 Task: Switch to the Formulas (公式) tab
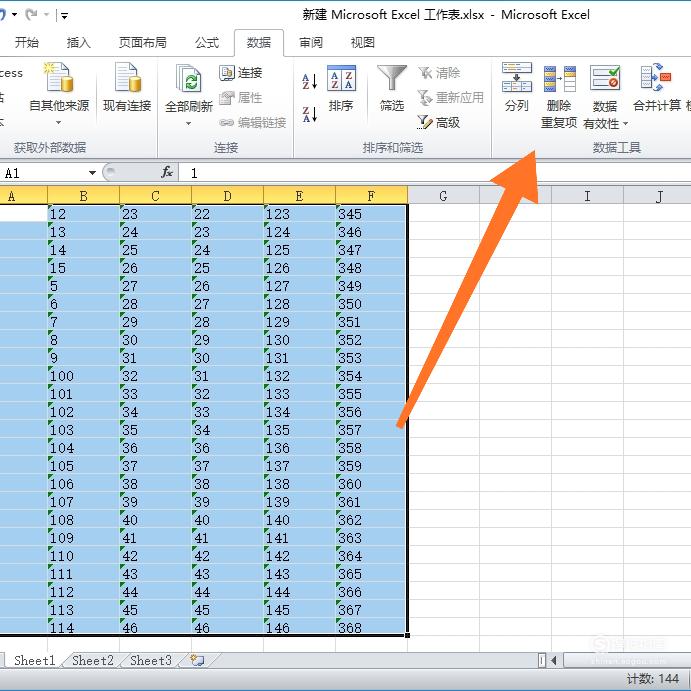(207, 42)
